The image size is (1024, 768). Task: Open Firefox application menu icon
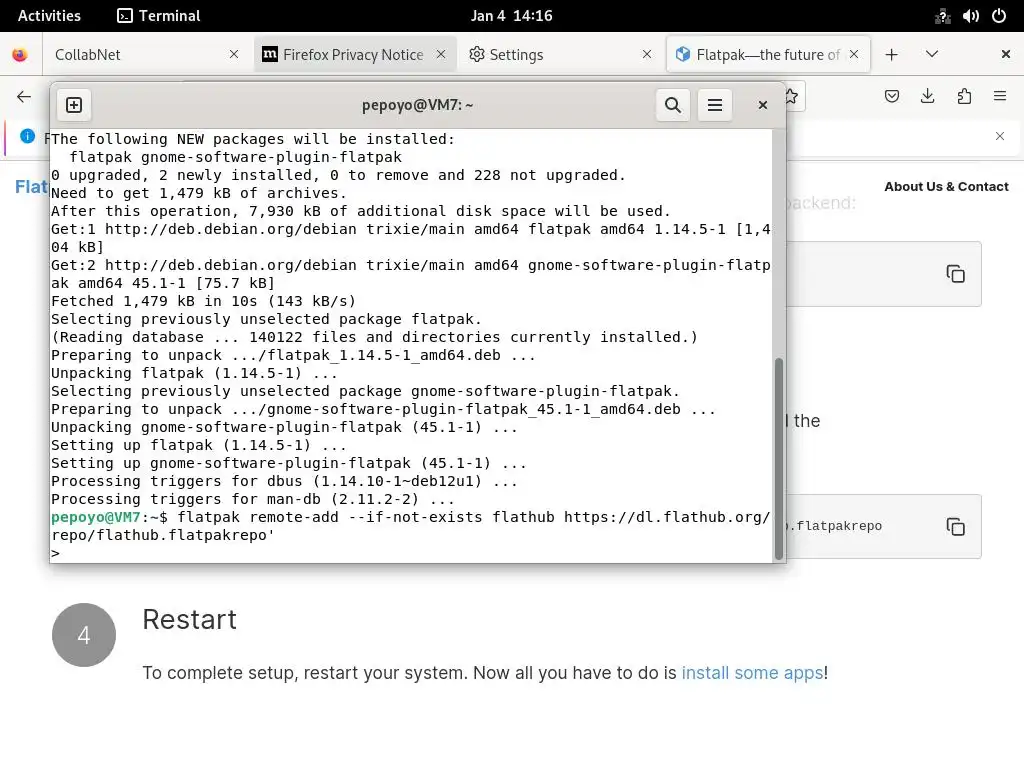[x=1000, y=97]
